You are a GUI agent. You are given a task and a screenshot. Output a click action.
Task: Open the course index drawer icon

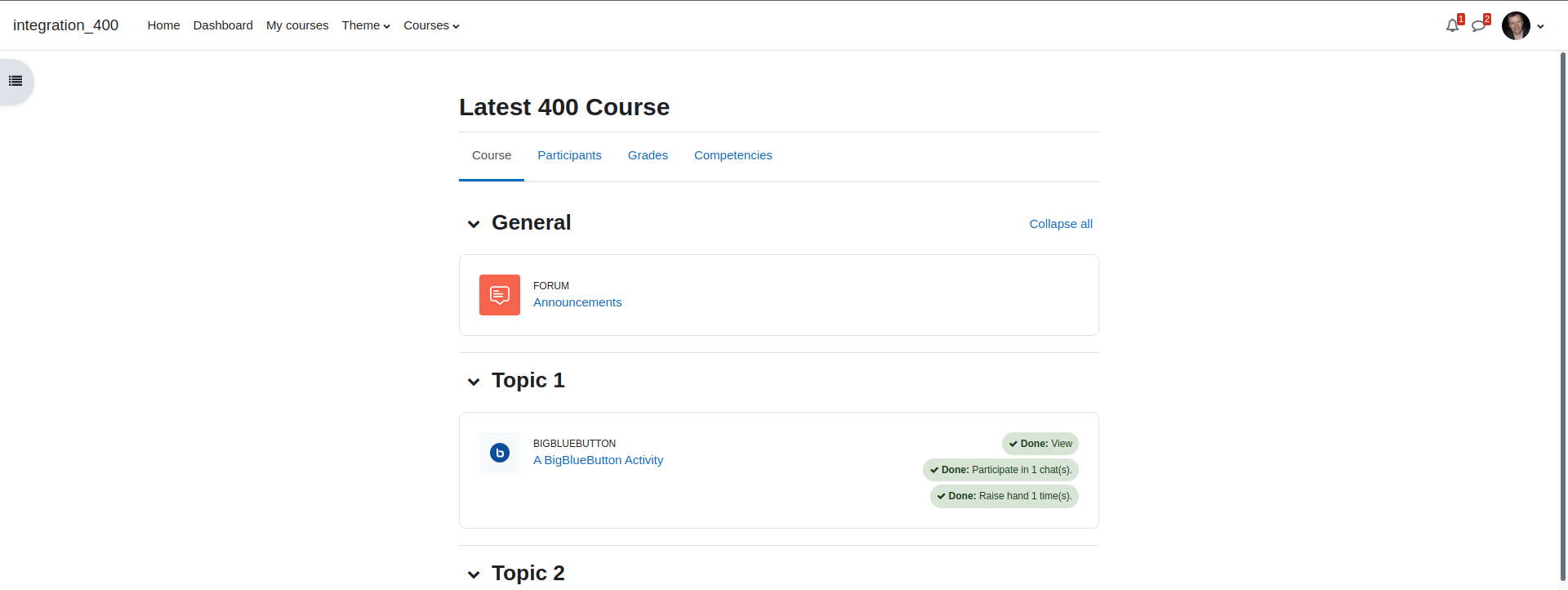[x=16, y=81]
